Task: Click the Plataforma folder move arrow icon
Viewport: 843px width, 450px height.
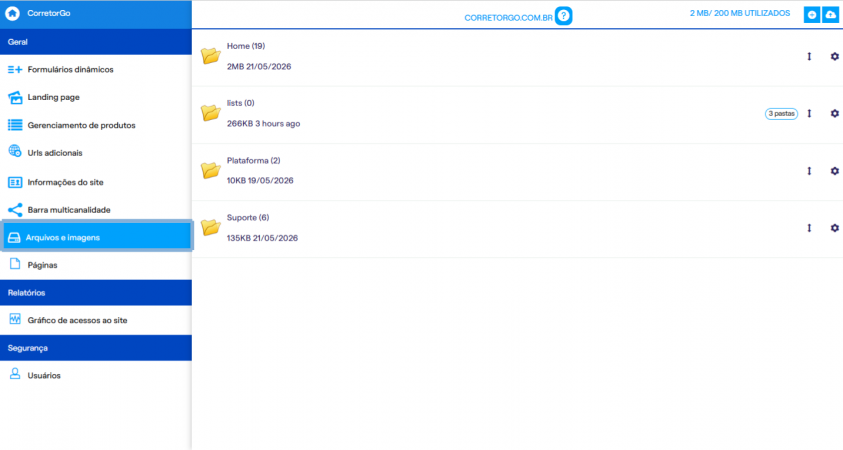Action: 809,171
